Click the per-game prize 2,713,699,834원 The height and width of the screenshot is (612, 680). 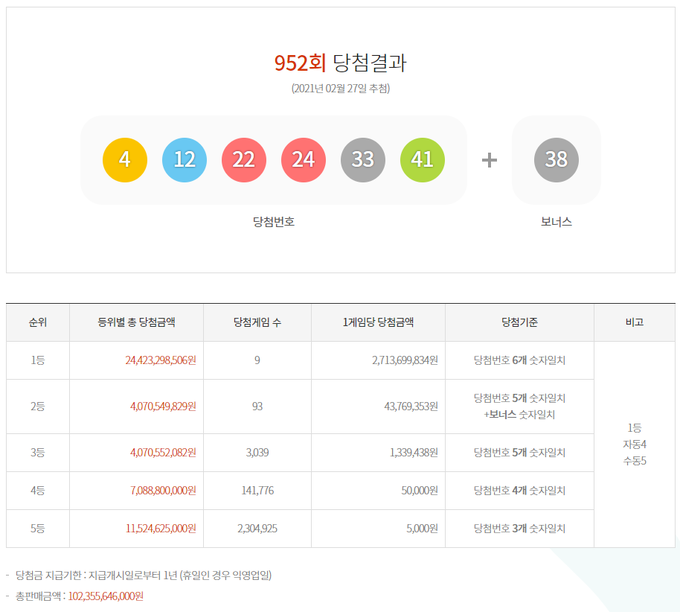[405, 360]
